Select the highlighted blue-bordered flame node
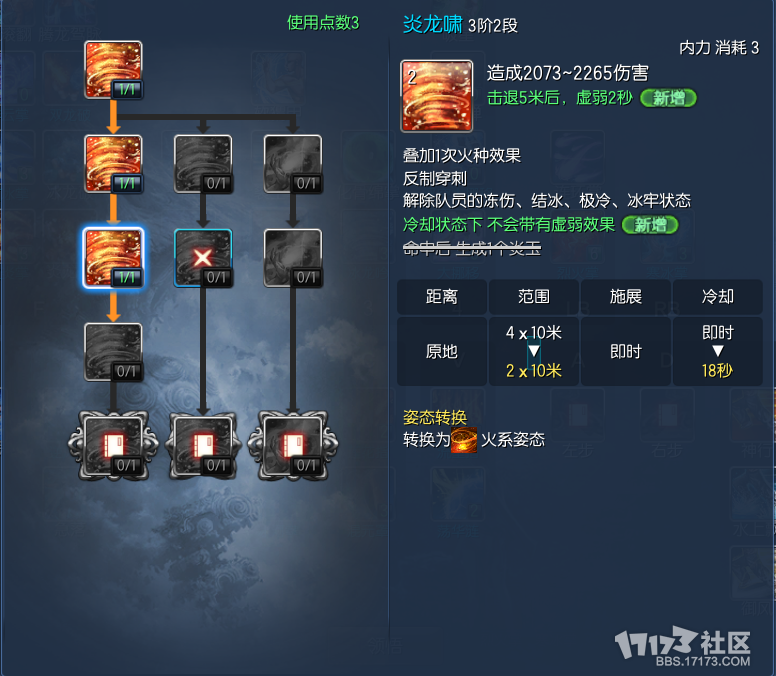This screenshot has height=676, width=776. [113, 258]
